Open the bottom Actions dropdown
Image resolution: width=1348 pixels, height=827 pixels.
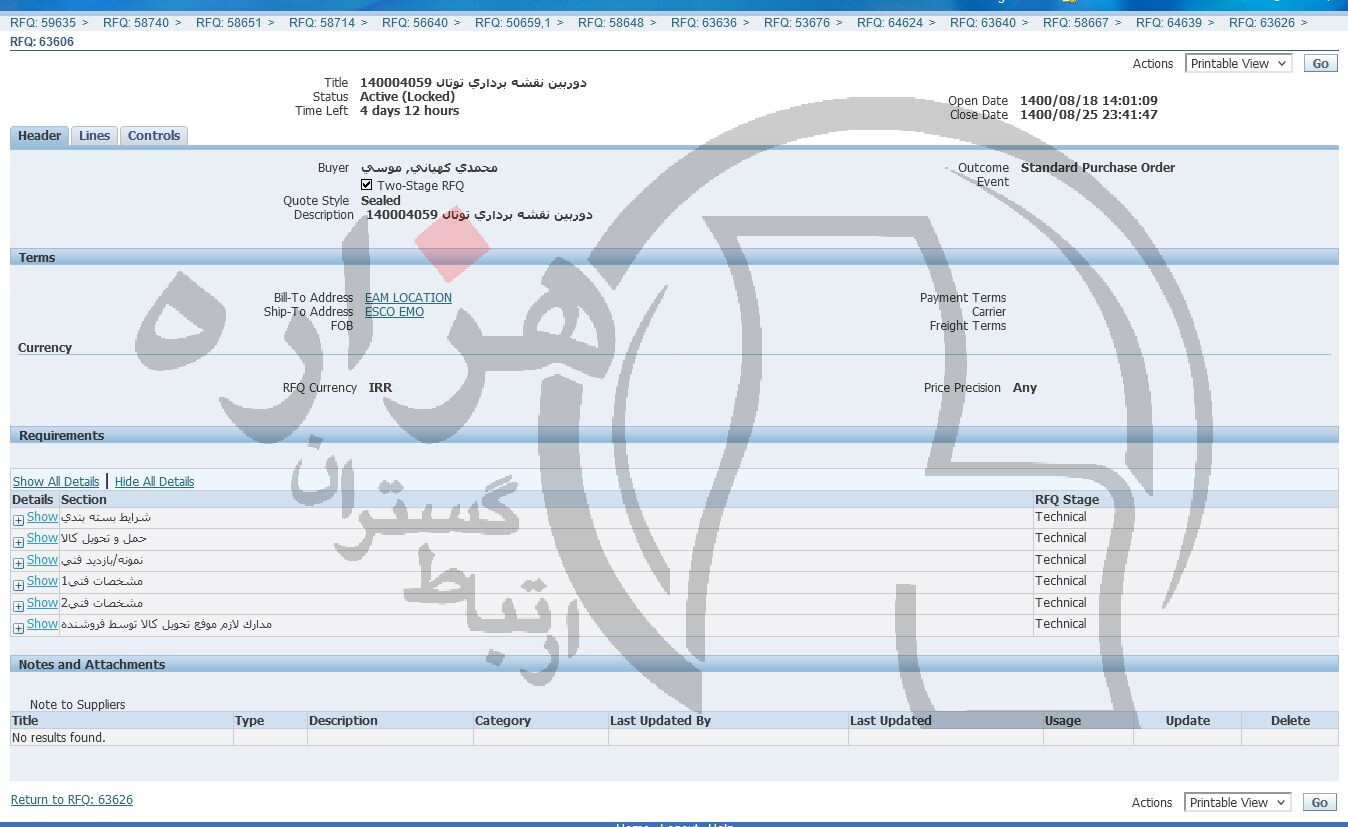1237,802
